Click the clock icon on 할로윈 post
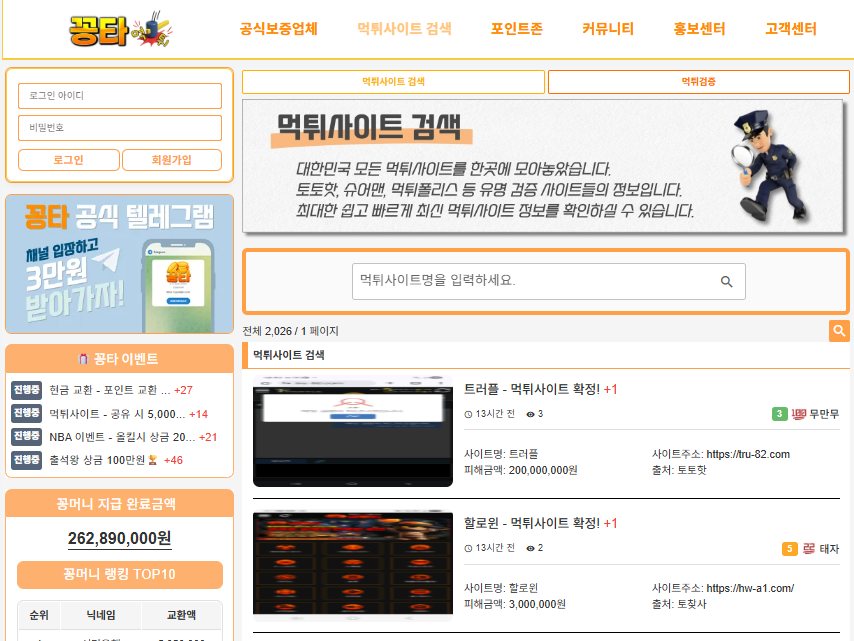The width and height of the screenshot is (854, 641). (x=469, y=548)
